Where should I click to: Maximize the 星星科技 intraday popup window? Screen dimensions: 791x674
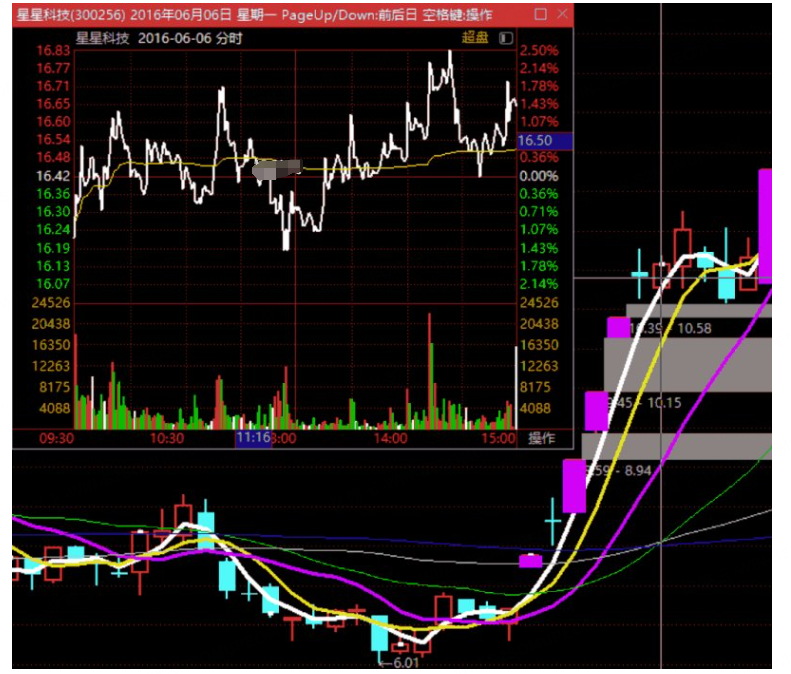pyautogui.click(x=540, y=15)
